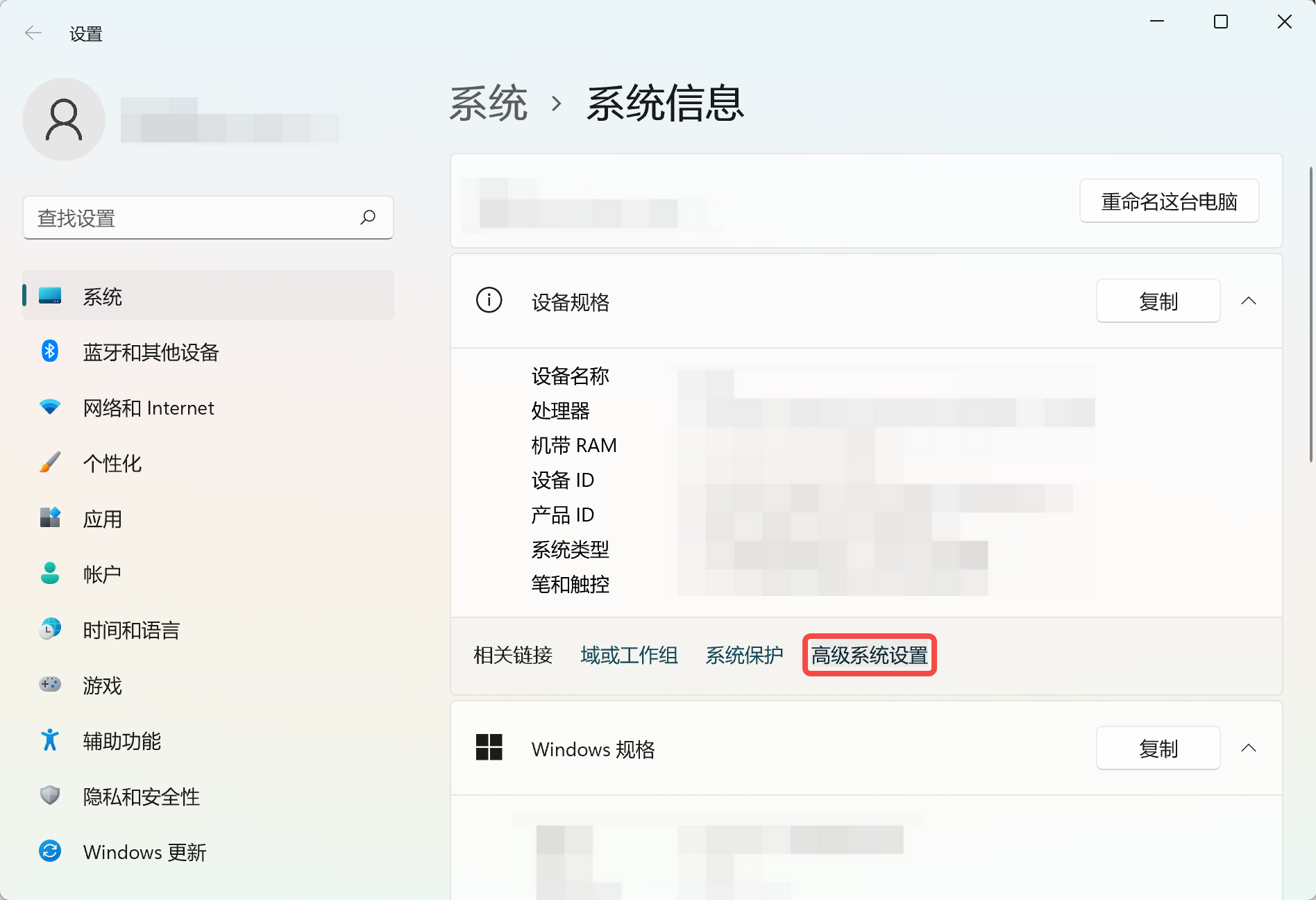Open 应用 settings page

pyautogui.click(x=208, y=518)
